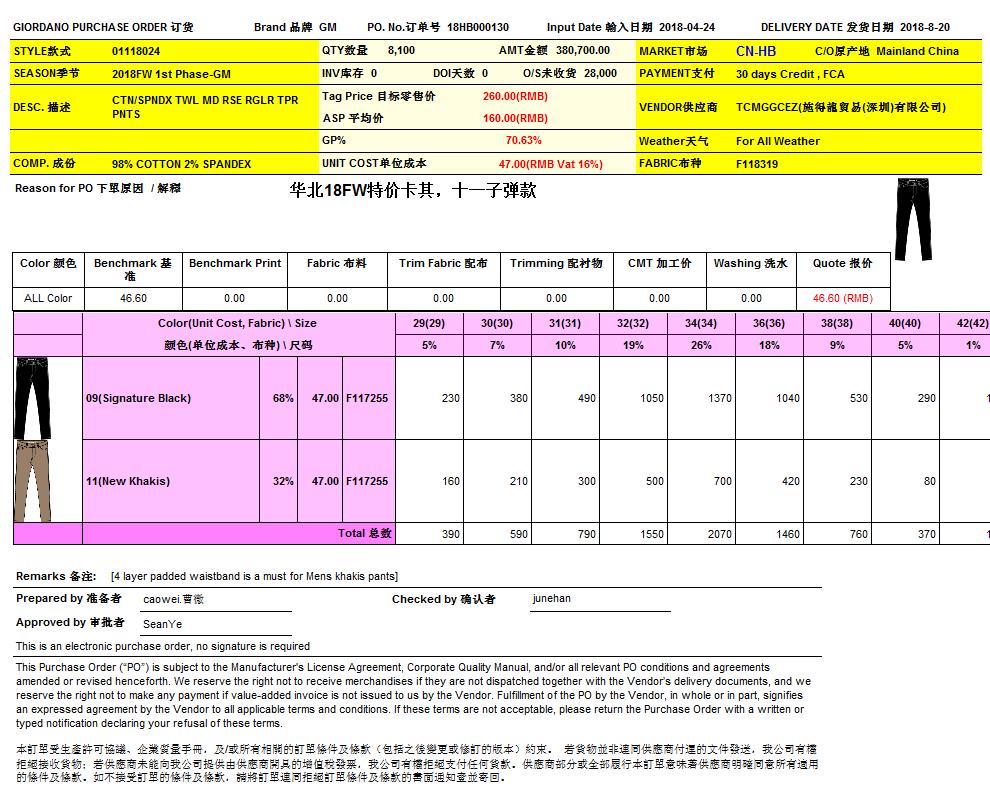Click the 11(New Khakis) color row label
990x806 pixels.
(x=128, y=481)
